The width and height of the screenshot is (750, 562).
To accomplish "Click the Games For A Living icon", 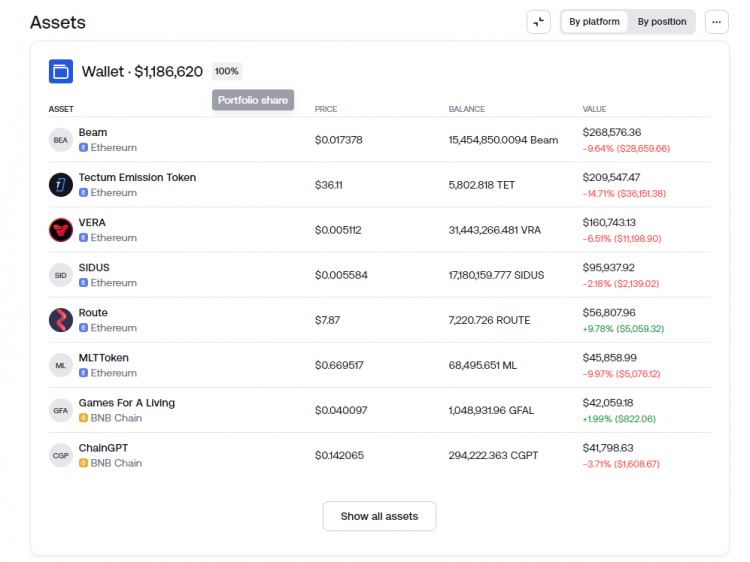I will [x=61, y=410].
